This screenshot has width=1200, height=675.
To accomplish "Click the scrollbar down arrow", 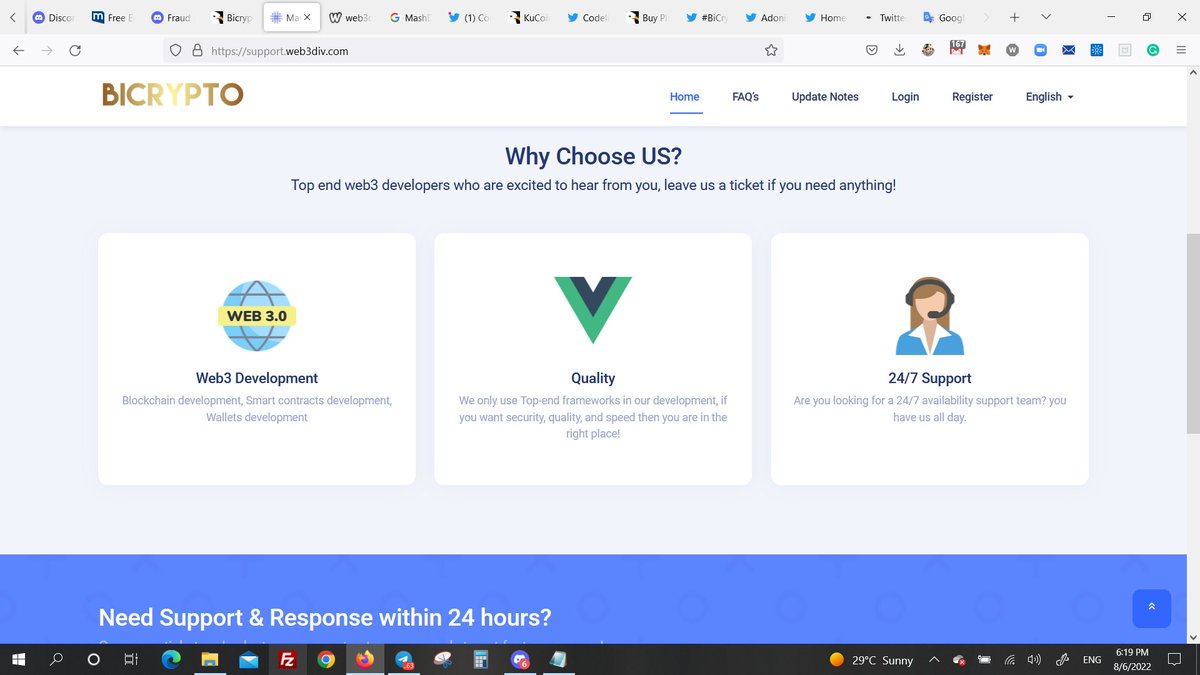I will (1191, 637).
